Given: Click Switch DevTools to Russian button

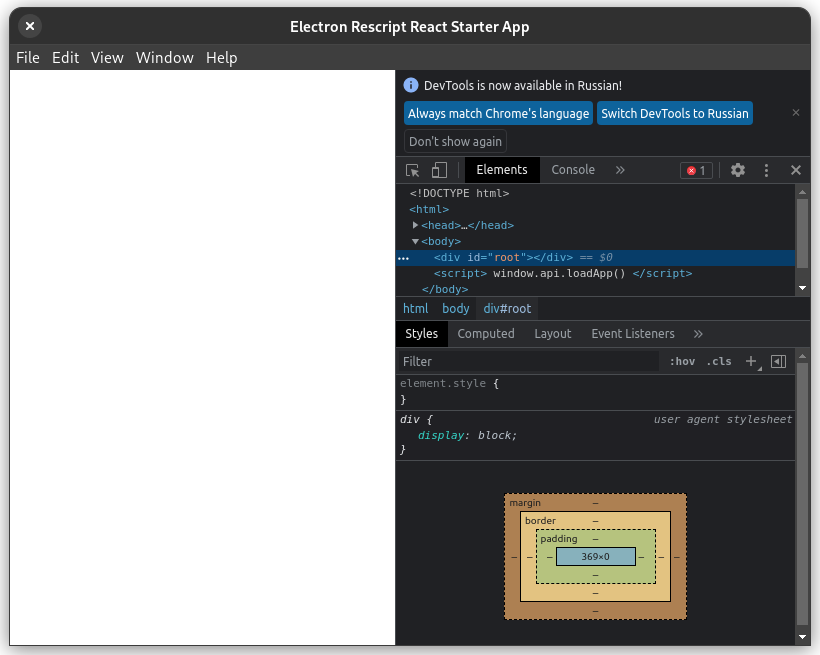Looking at the screenshot, I should pos(675,113).
